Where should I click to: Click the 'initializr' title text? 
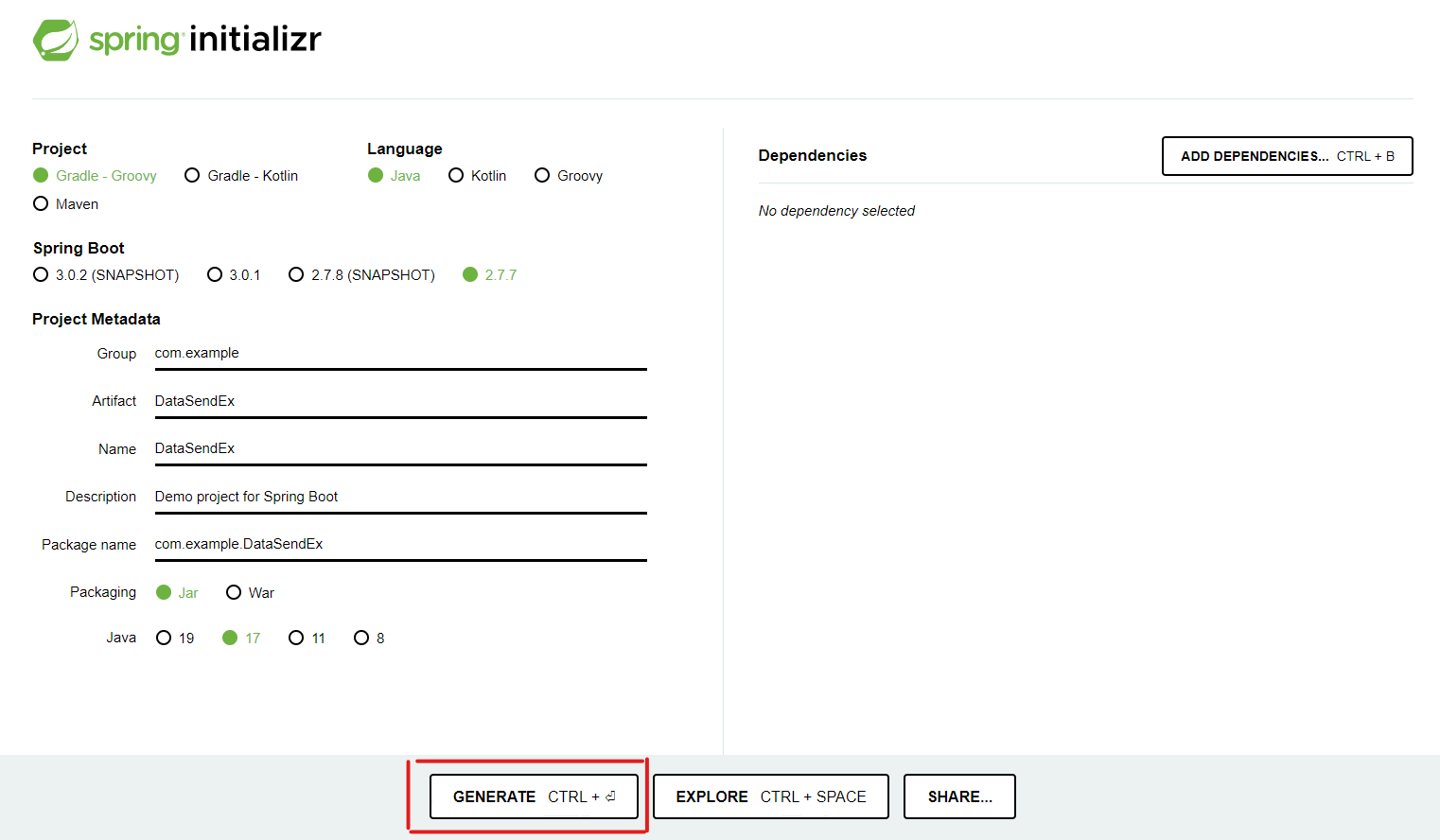pos(255,40)
